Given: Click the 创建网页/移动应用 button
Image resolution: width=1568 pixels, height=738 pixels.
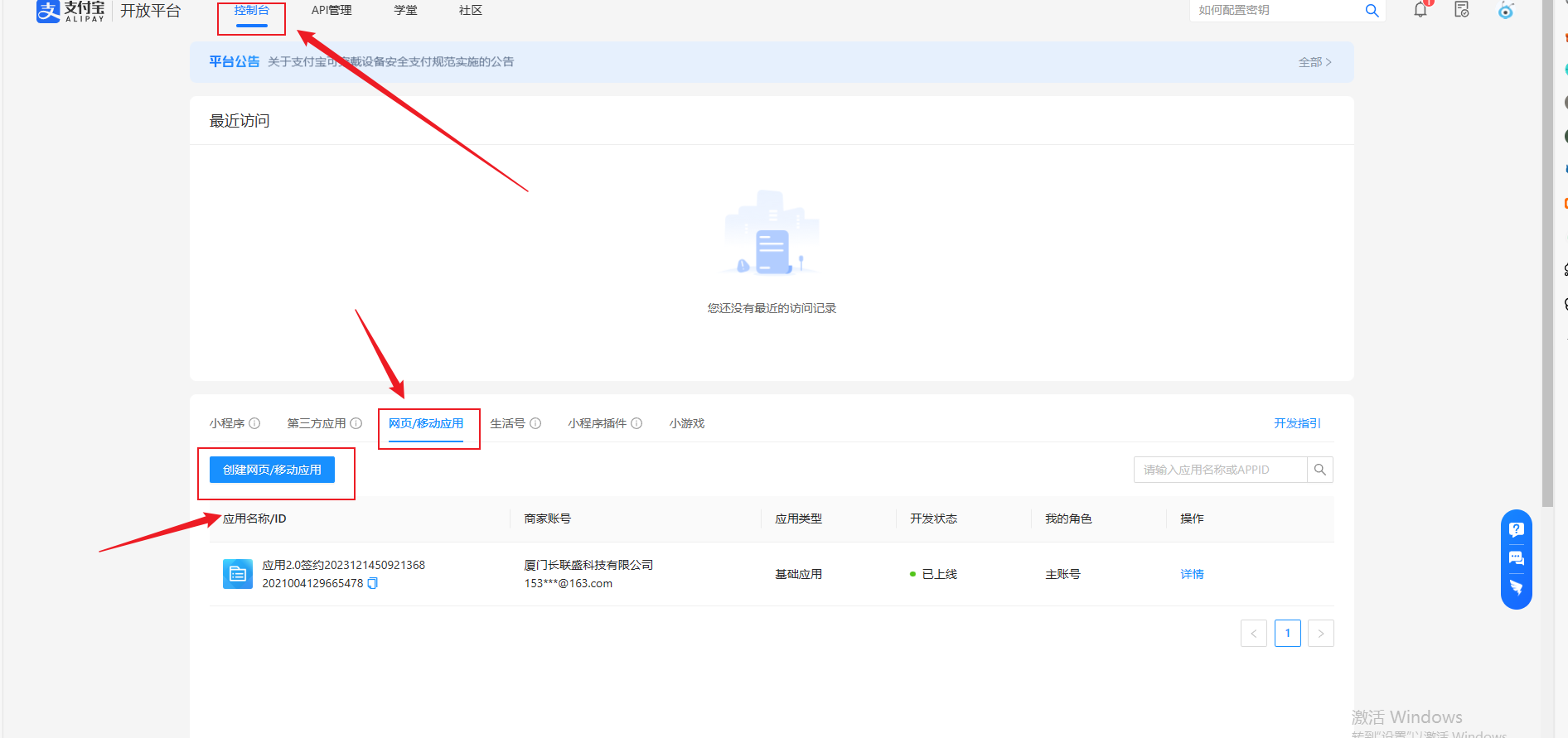Looking at the screenshot, I should (x=272, y=470).
